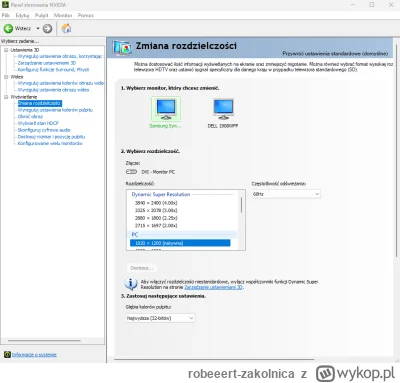Screen dimensions: 400x383
Task: Open Dostosuj rozmiar i pozycję pulpitu
Action: [x=51, y=137]
